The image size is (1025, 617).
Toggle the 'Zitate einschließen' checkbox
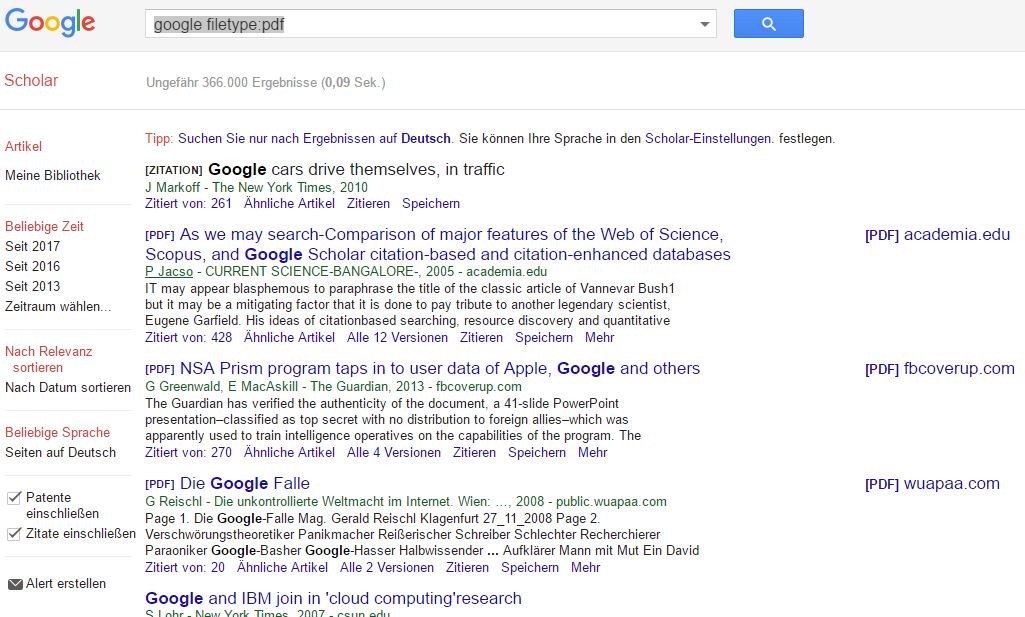[x=14, y=534]
